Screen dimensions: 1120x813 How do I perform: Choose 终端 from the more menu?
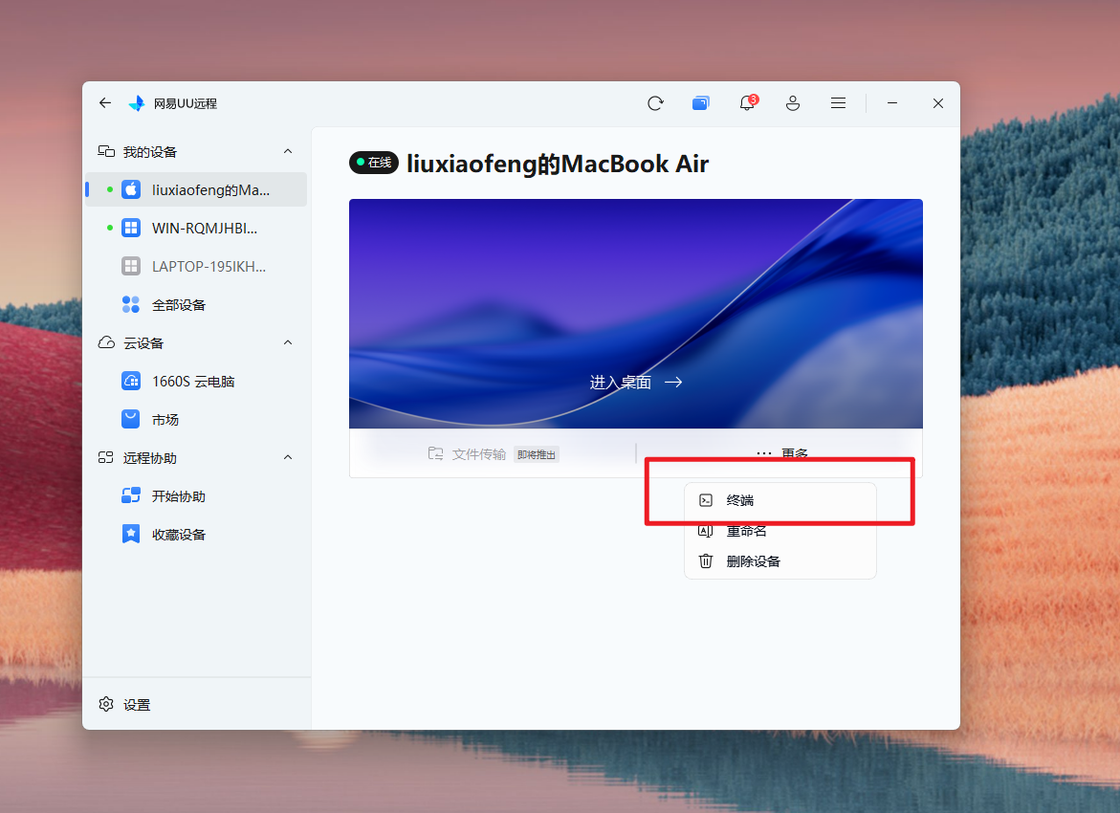[780, 500]
